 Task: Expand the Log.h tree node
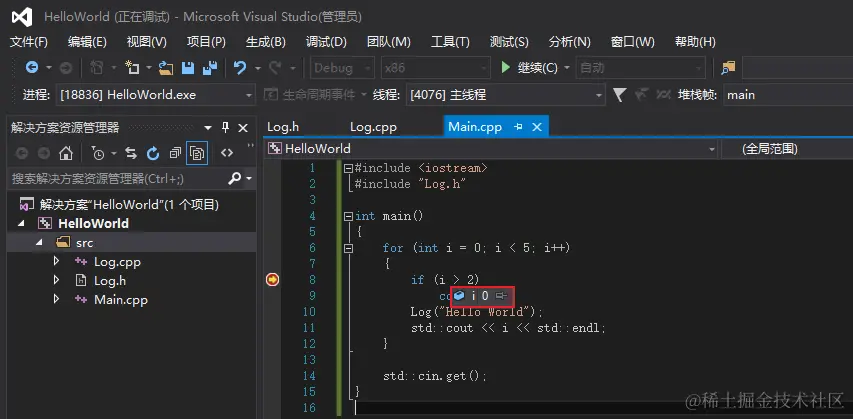56,280
